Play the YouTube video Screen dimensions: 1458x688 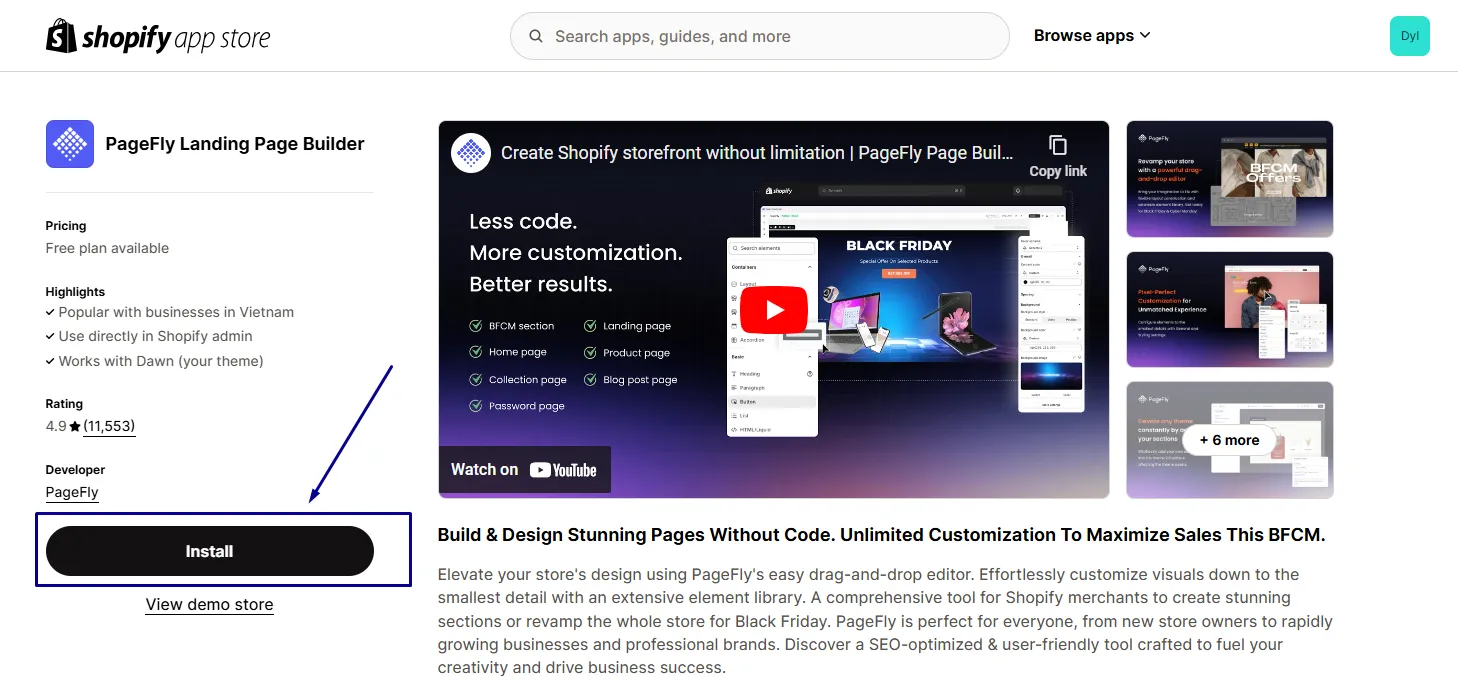coord(774,310)
